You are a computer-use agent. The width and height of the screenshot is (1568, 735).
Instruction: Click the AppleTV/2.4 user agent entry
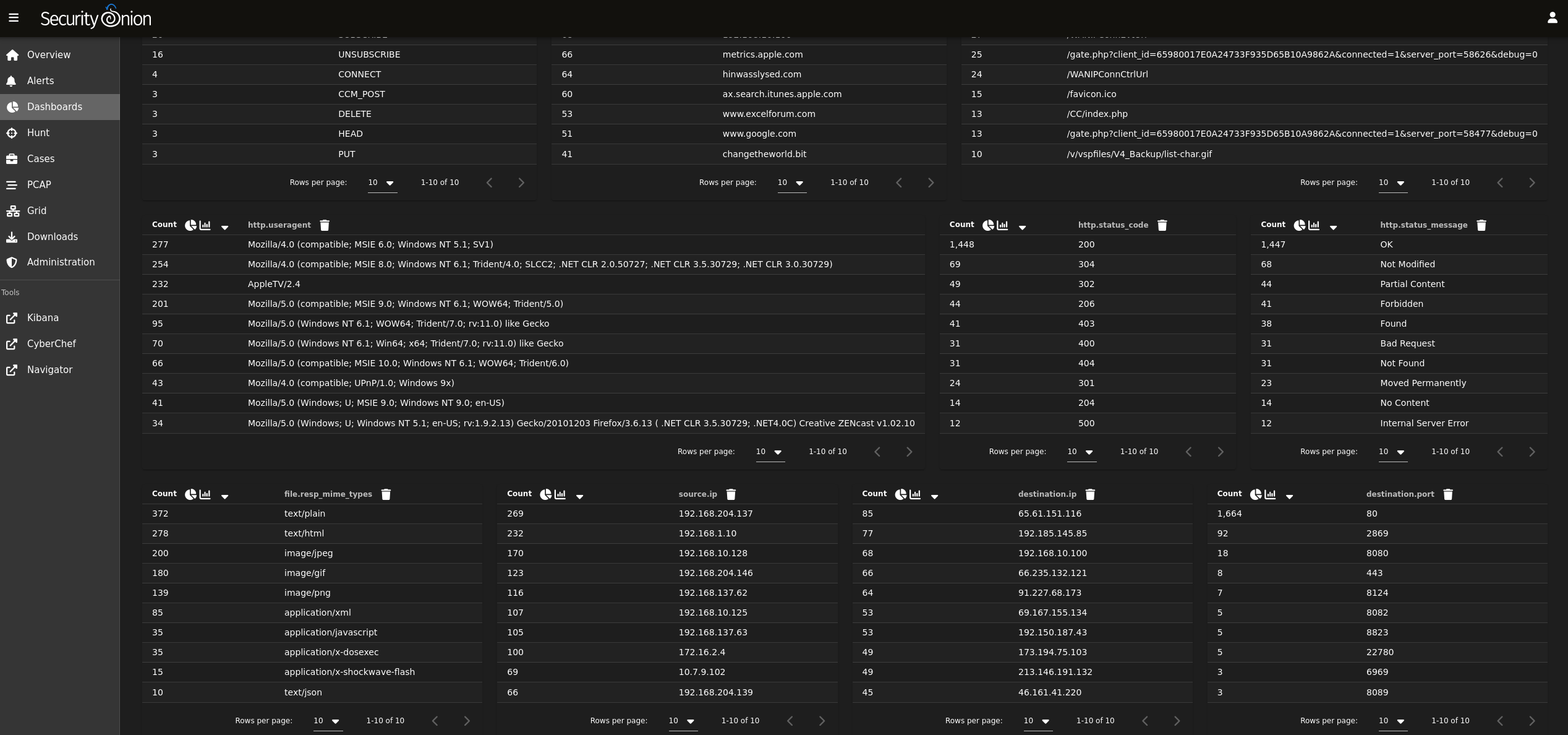pyautogui.click(x=273, y=284)
